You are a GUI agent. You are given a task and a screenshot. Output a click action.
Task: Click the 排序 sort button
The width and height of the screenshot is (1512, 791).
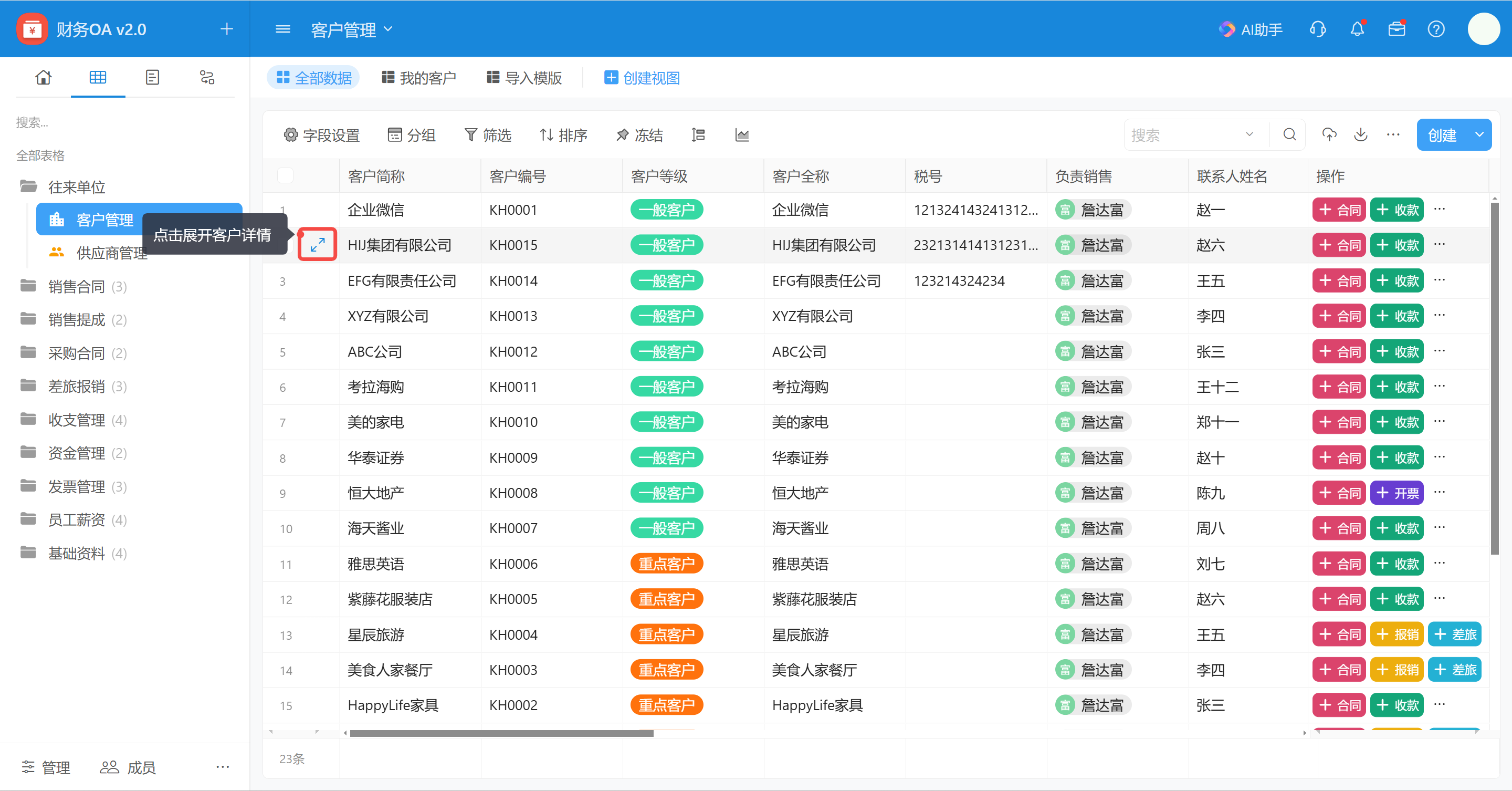[x=563, y=135]
